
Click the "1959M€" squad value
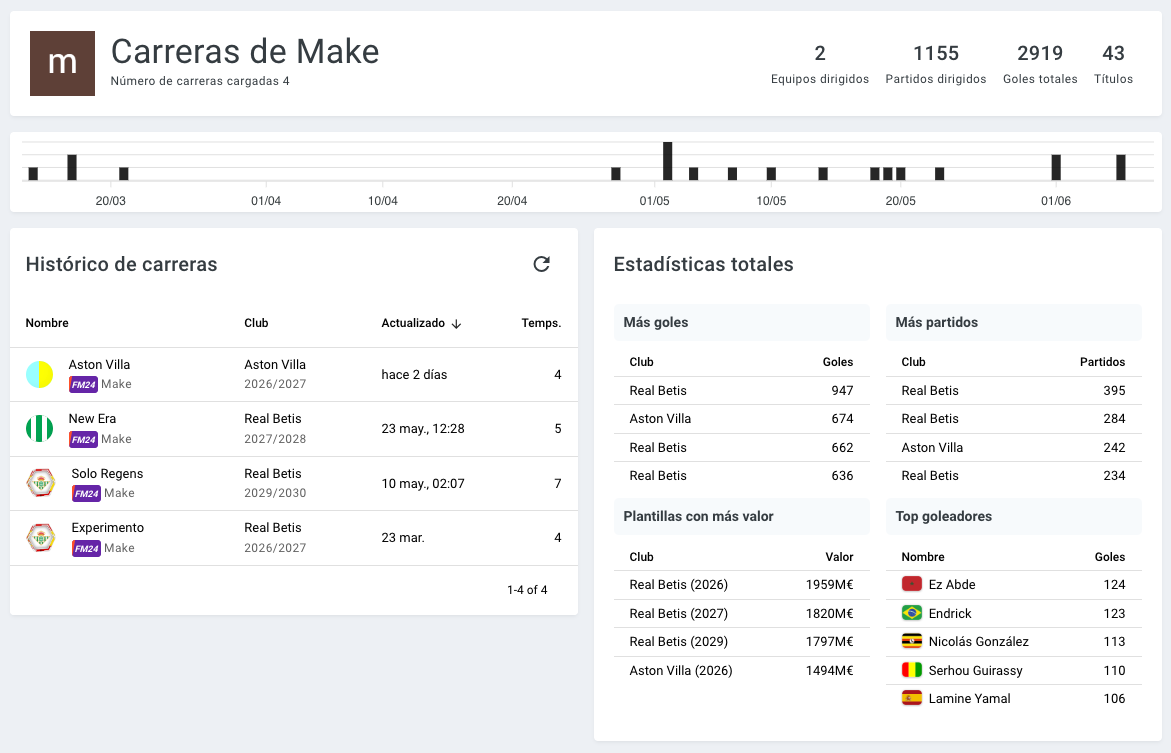click(x=830, y=585)
